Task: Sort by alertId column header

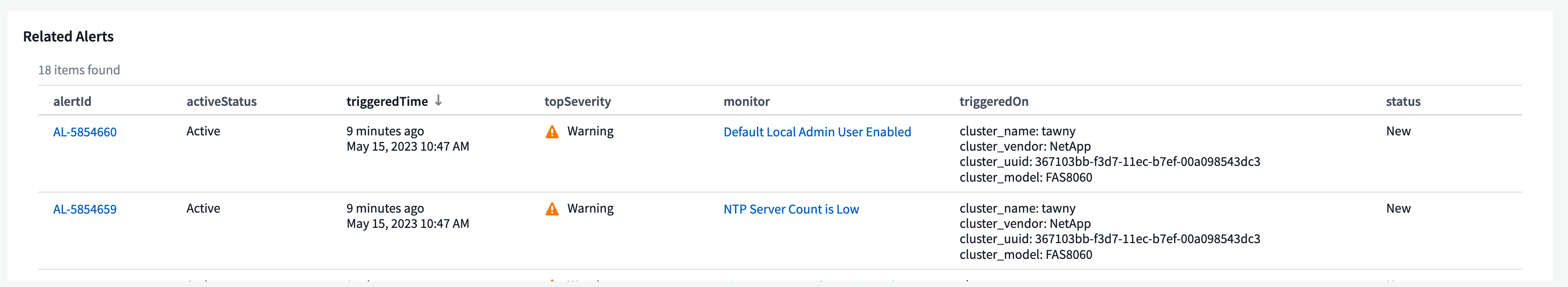Action: 72,102
